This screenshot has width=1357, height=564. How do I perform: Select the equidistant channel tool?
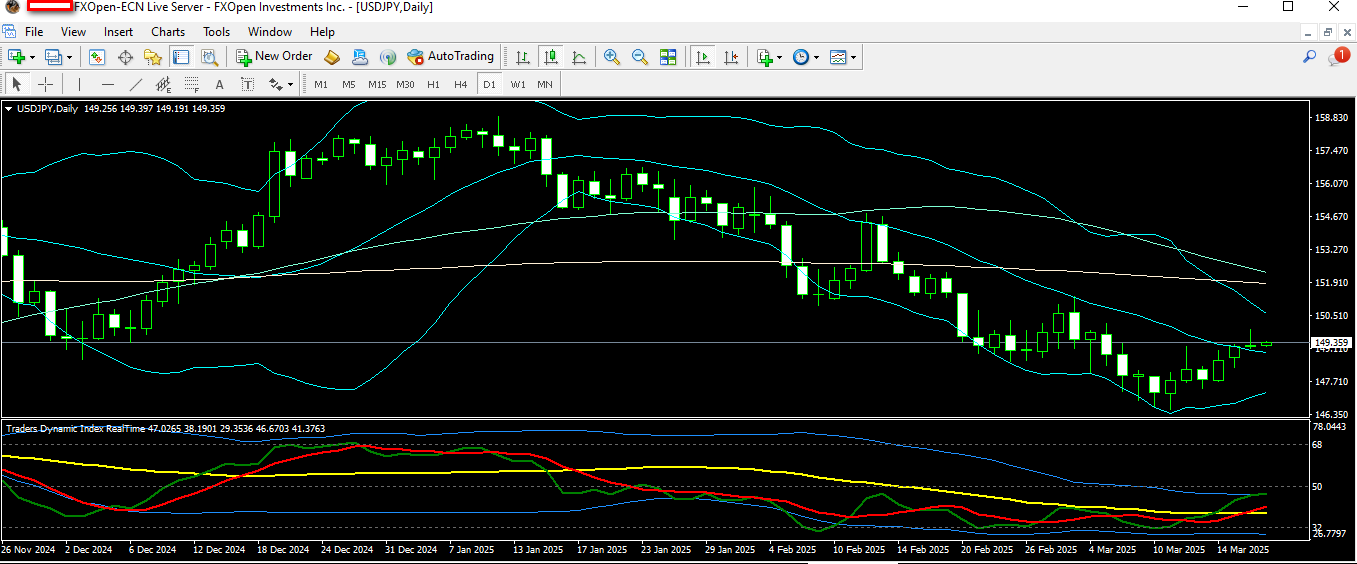tap(163, 84)
